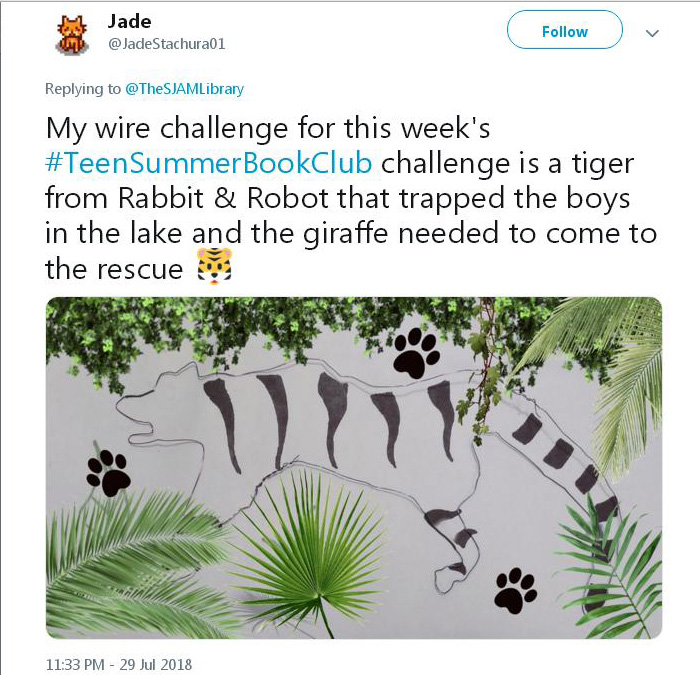The width and height of the screenshot is (700, 675).
Task: Open the tweet options chevron menu
Action: coord(652,33)
